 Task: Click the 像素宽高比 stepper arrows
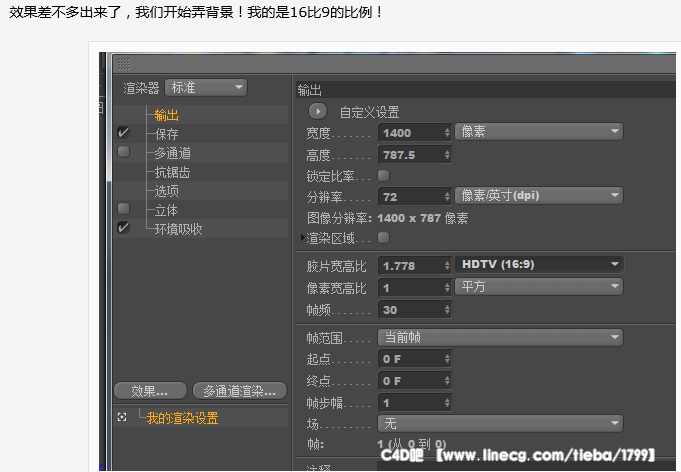(x=447, y=287)
